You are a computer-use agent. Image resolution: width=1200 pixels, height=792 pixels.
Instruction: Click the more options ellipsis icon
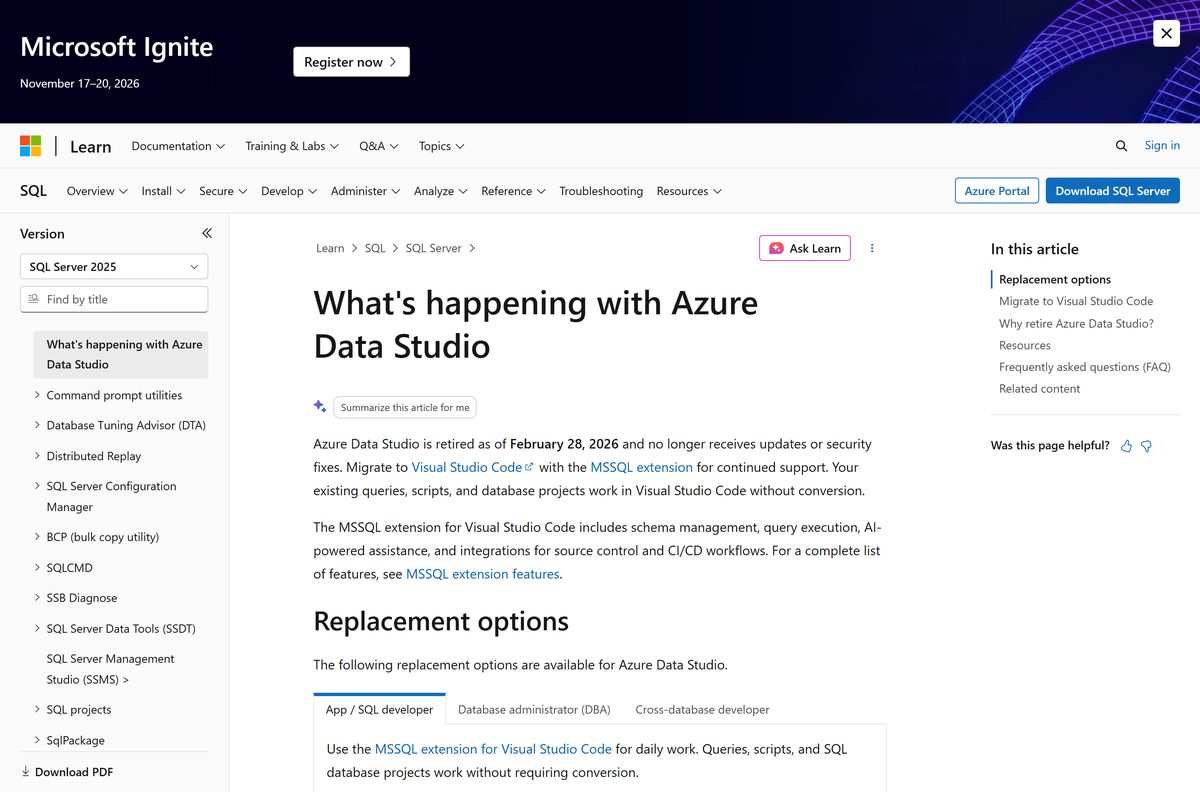click(x=872, y=248)
